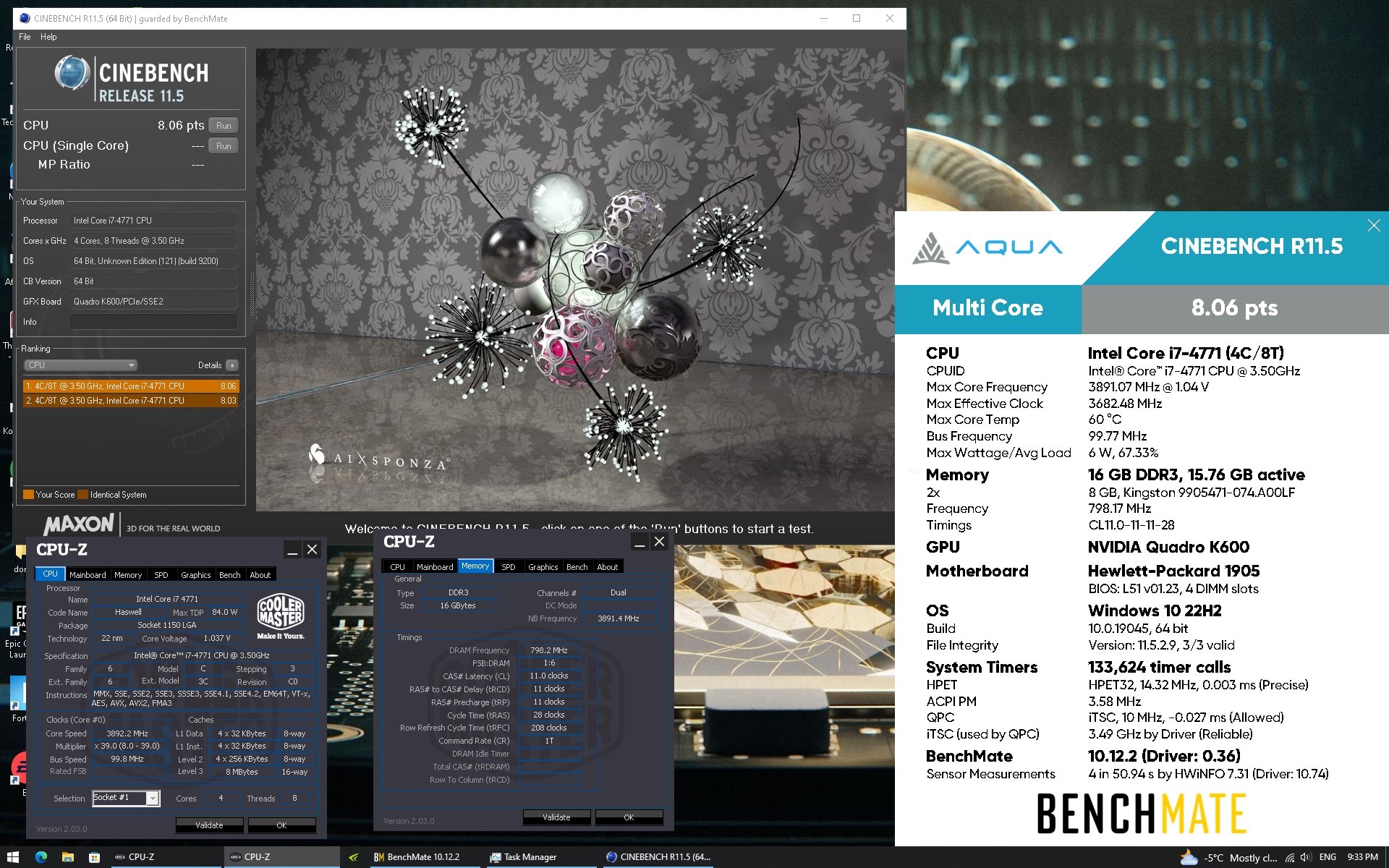
Task: Open ranking Details arrow button
Action: pyautogui.click(x=232, y=365)
